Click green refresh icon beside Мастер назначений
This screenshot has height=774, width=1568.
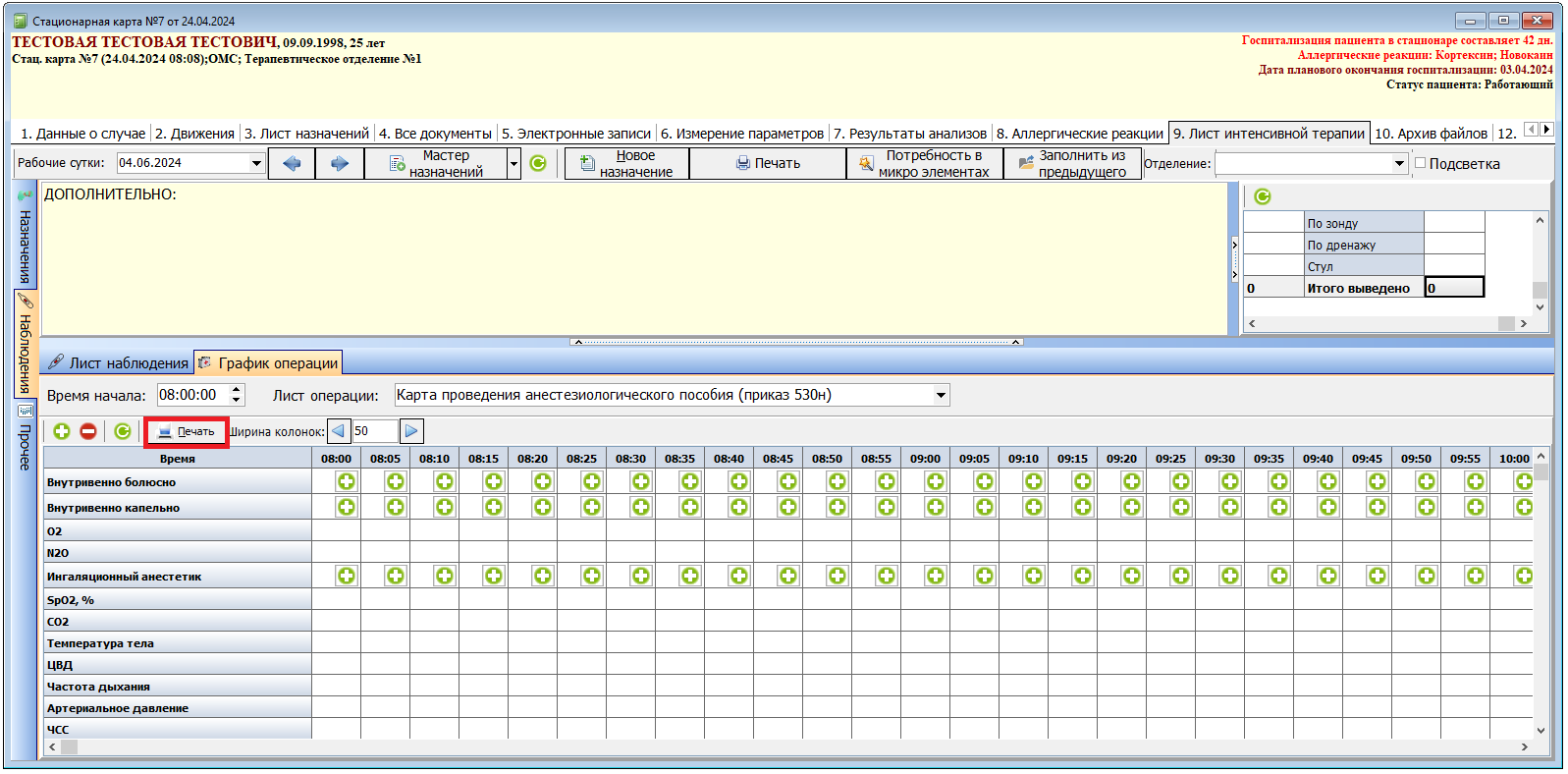tap(538, 163)
